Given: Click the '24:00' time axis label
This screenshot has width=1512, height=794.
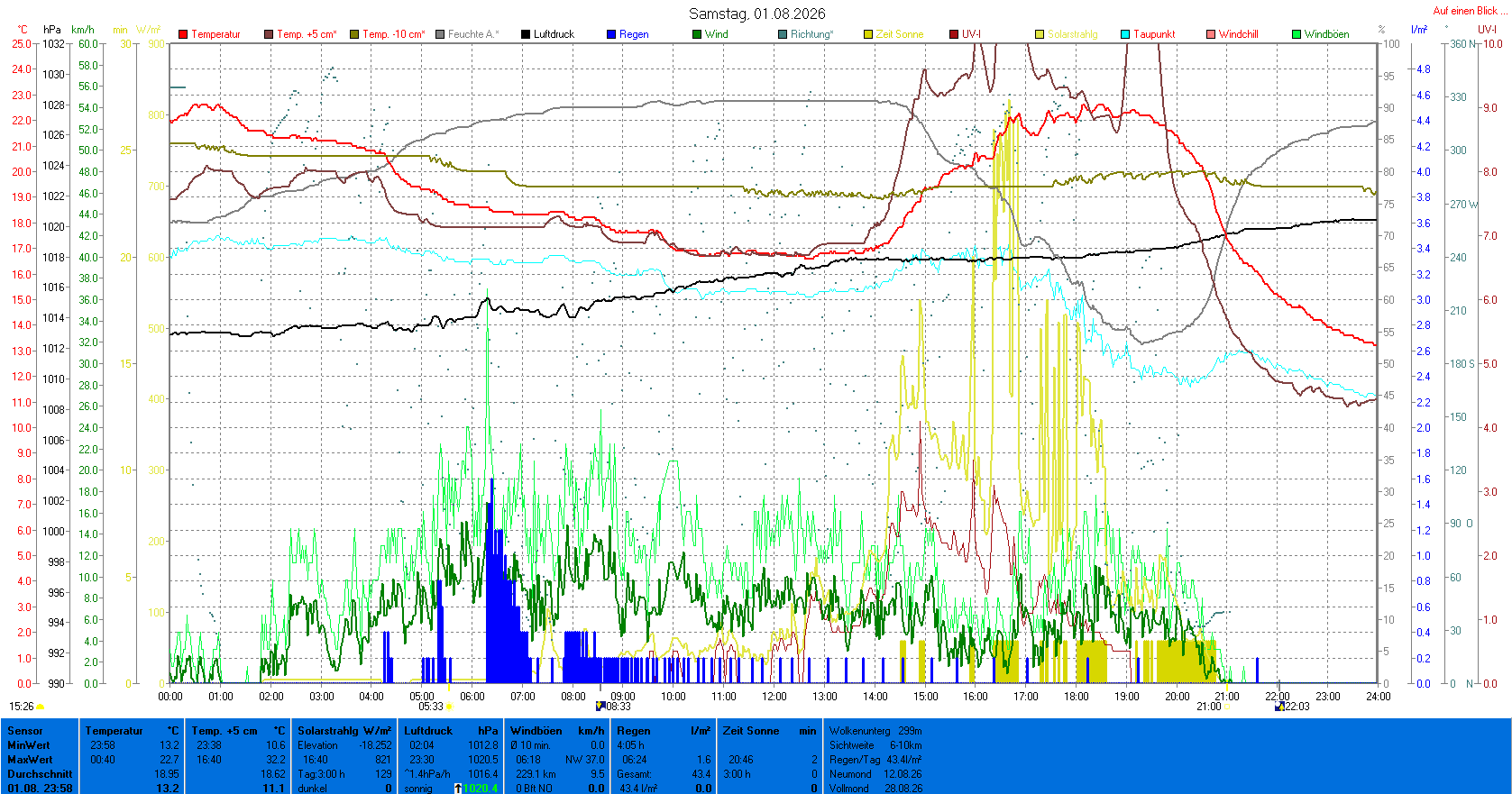Looking at the screenshot, I should [1378, 696].
